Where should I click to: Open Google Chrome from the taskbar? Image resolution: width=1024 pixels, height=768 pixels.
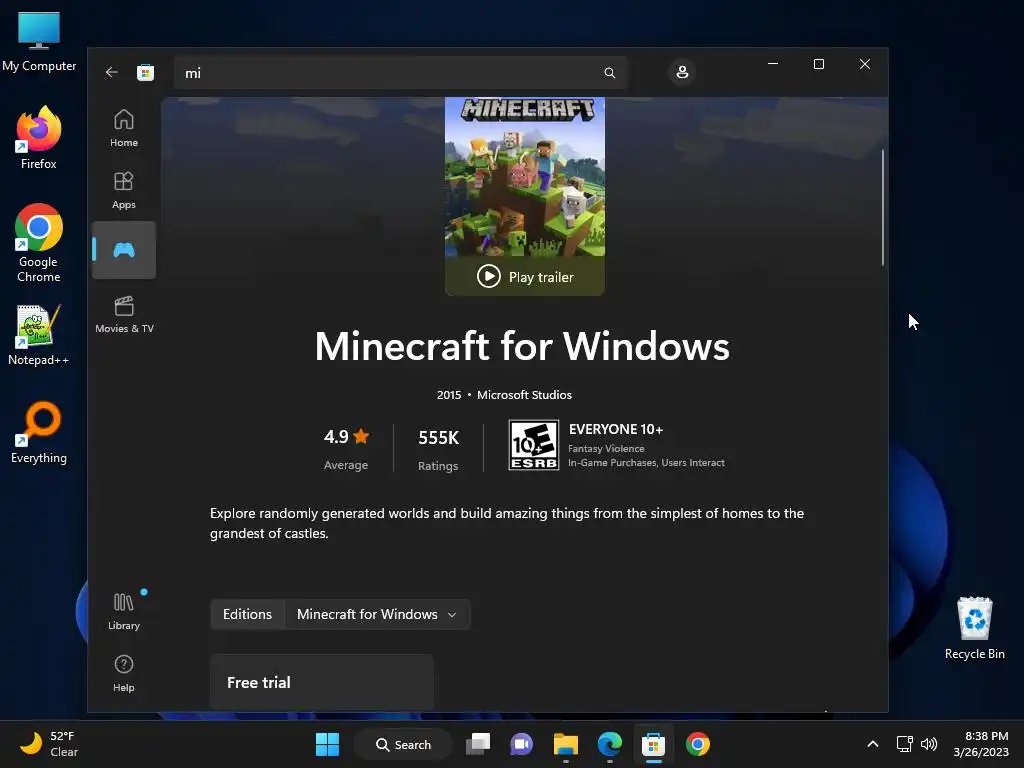(x=697, y=744)
